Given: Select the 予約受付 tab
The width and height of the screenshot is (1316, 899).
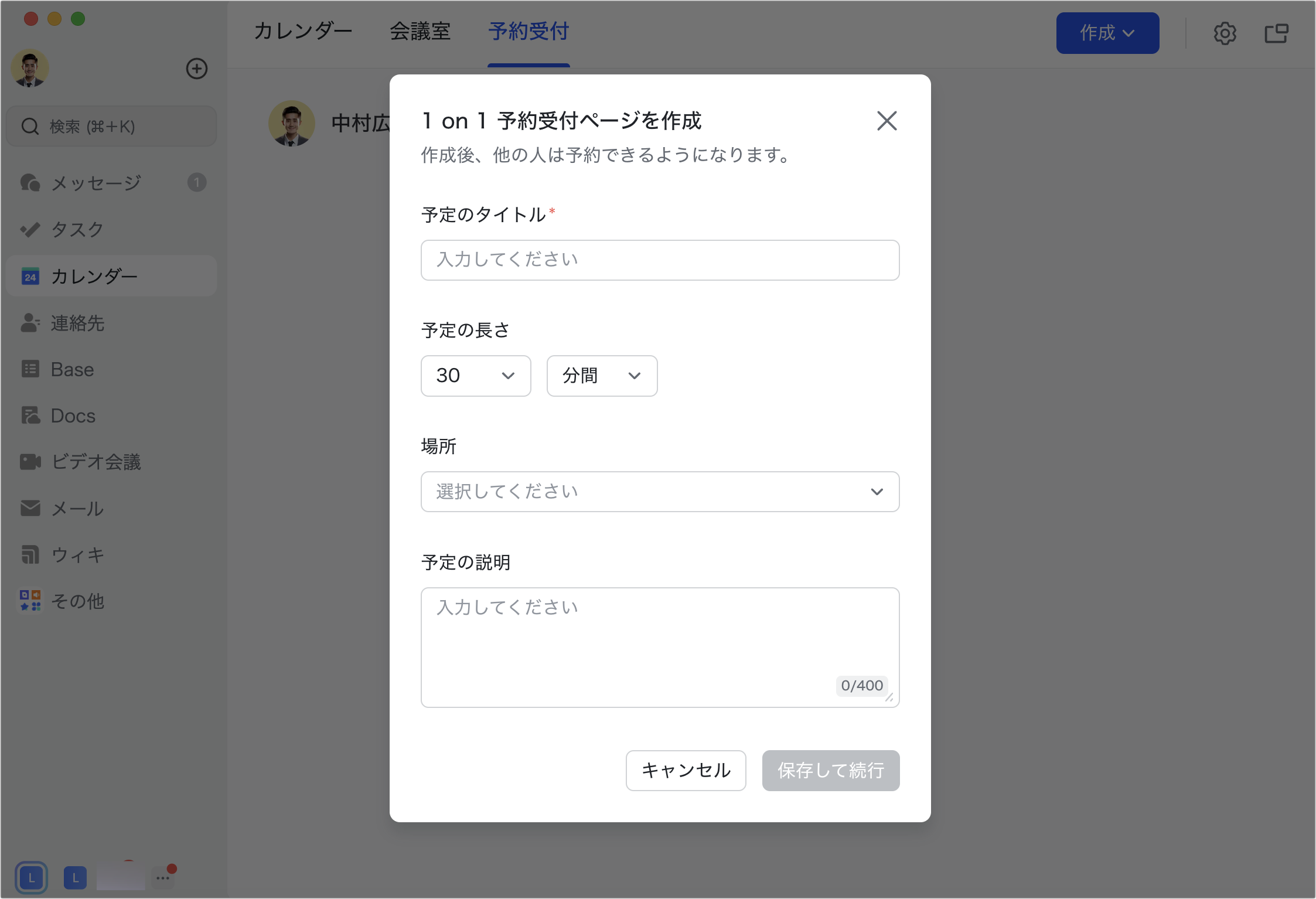Looking at the screenshot, I should point(529,32).
